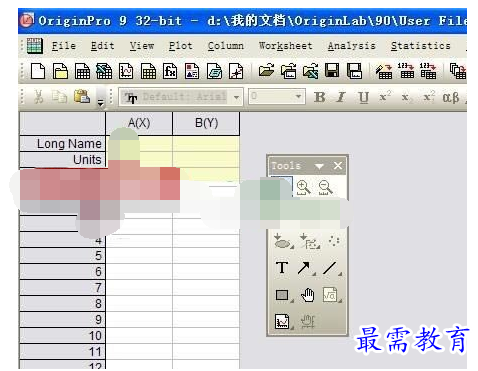The width and height of the screenshot is (478, 371).
Task: Open the Default: Arial font dropdown
Action: point(236,97)
